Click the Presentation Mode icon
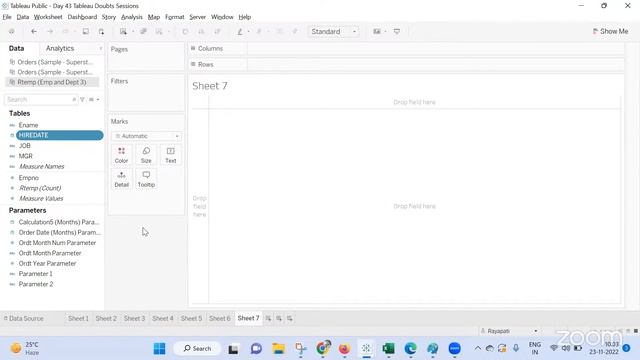The width and height of the screenshot is (640, 360). [397, 31]
